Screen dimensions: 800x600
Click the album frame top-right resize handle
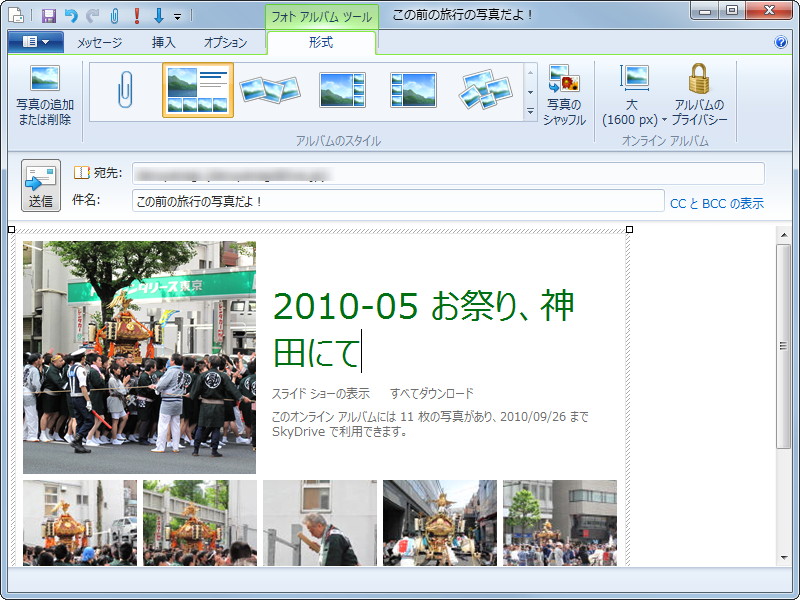[629, 230]
